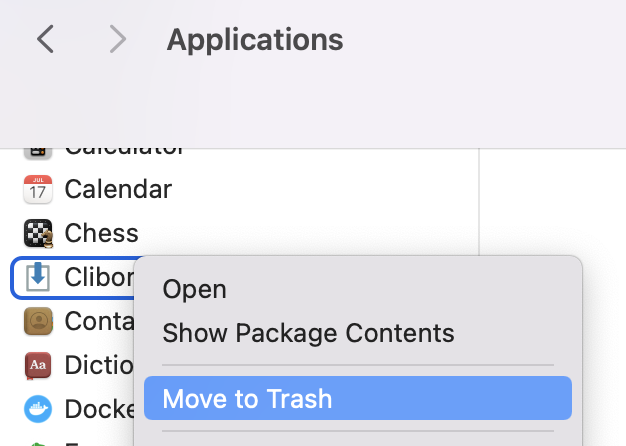
Task: Go forward using the right chevron
Action: point(118,39)
